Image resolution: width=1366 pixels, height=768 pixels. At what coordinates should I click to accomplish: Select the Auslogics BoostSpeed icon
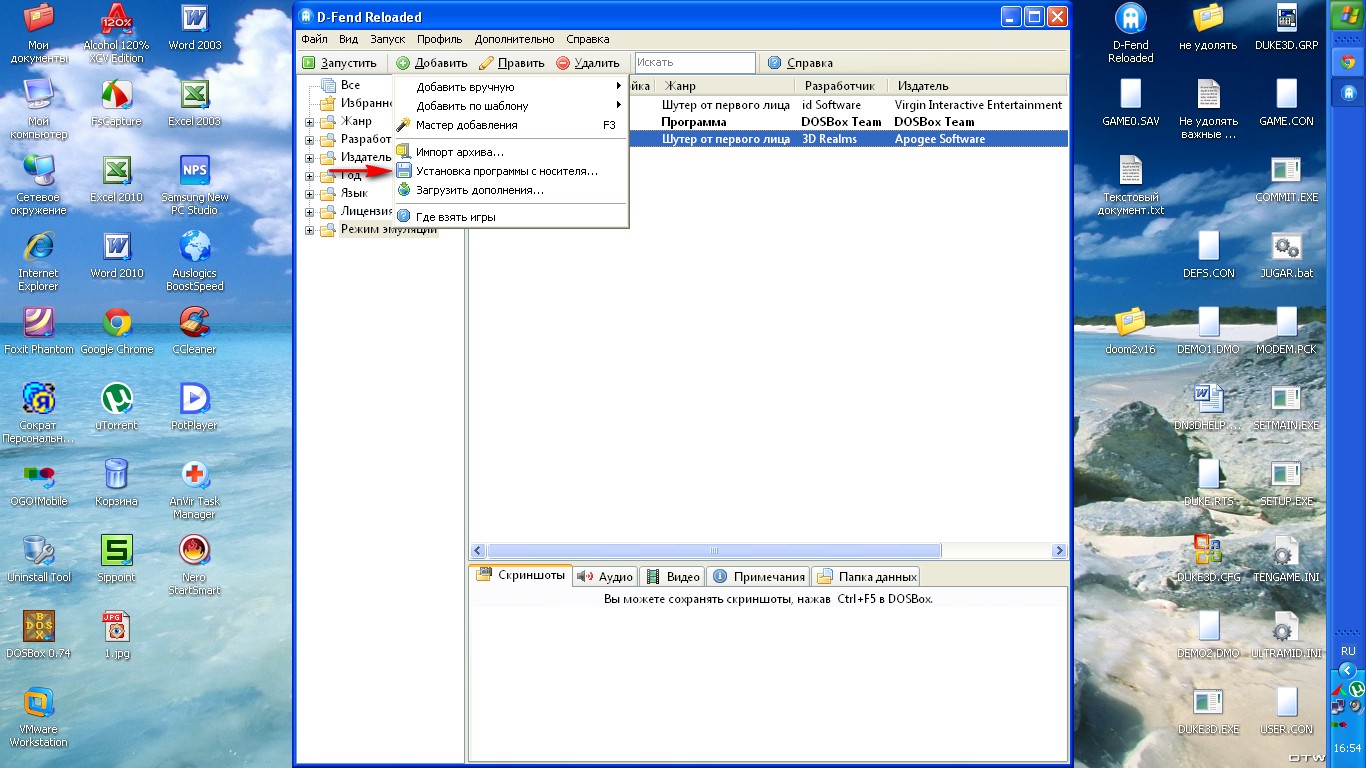[x=194, y=261]
